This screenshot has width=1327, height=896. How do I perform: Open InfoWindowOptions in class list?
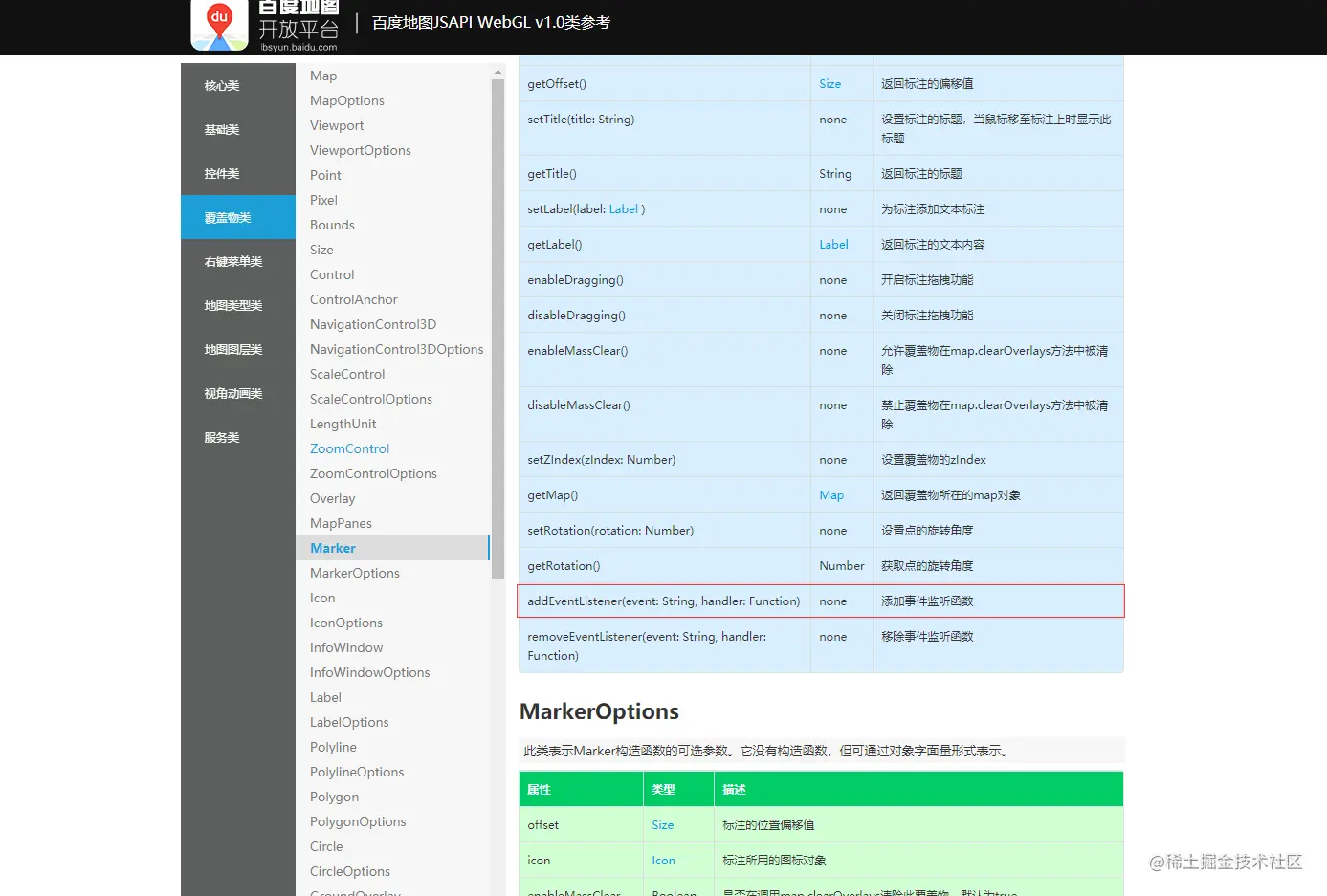coord(369,672)
